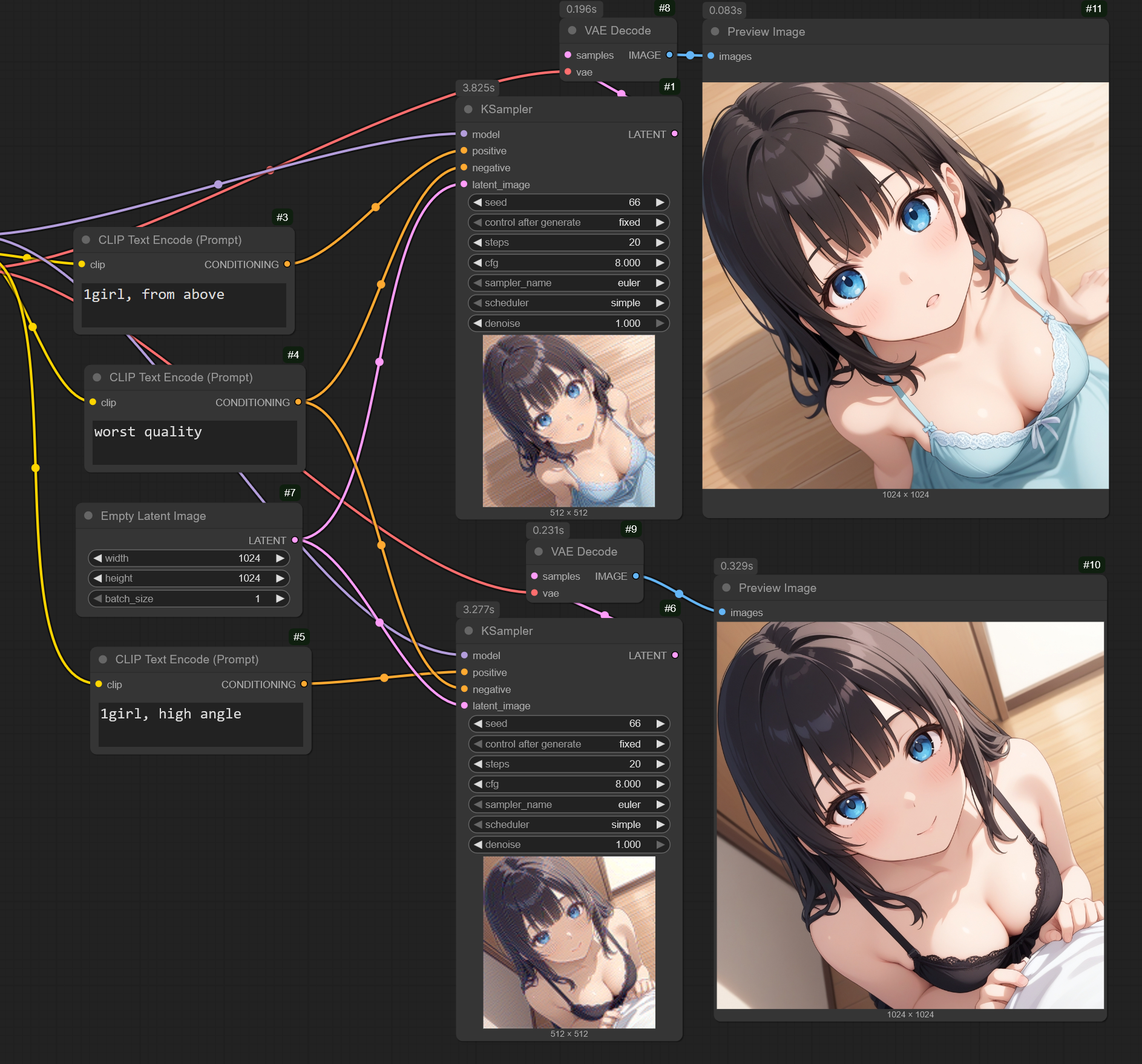Image resolution: width=1142 pixels, height=1064 pixels.
Task: Increase batch_size in Empty Latent Image
Action: click(280, 599)
